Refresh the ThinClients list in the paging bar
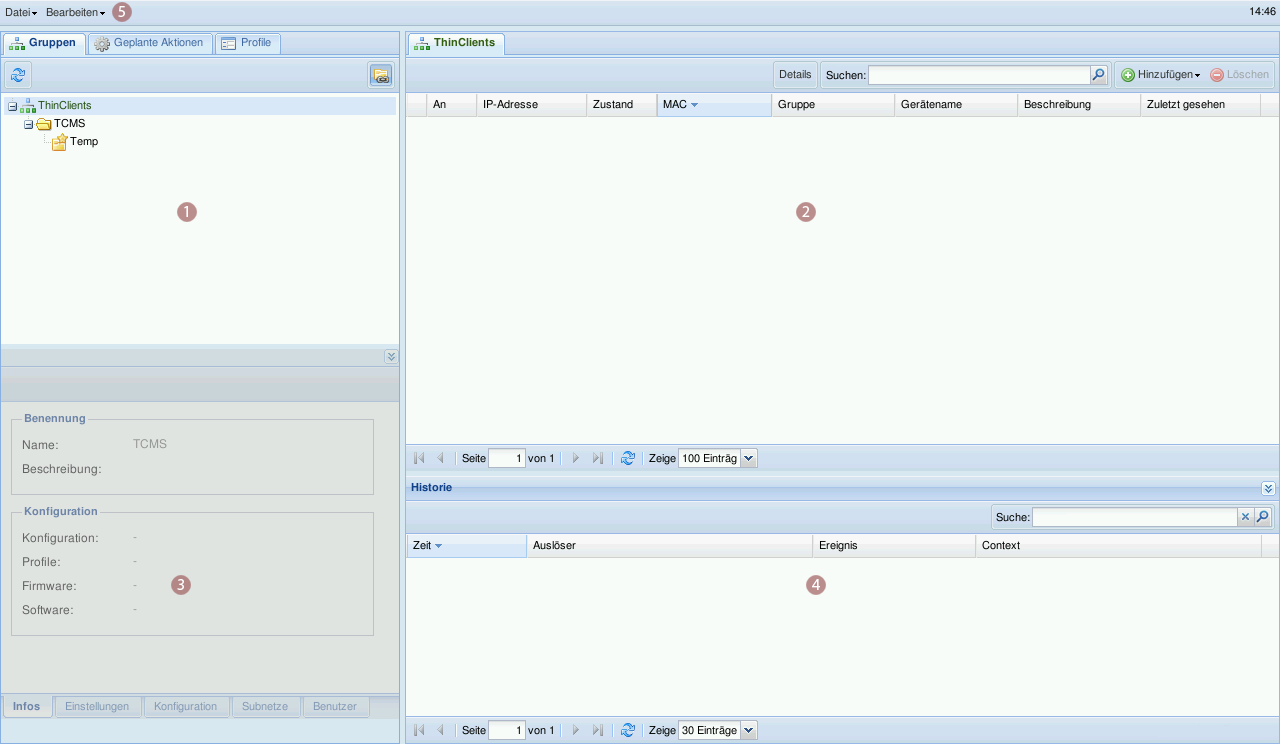Viewport: 1280px width, 744px height. click(628, 458)
